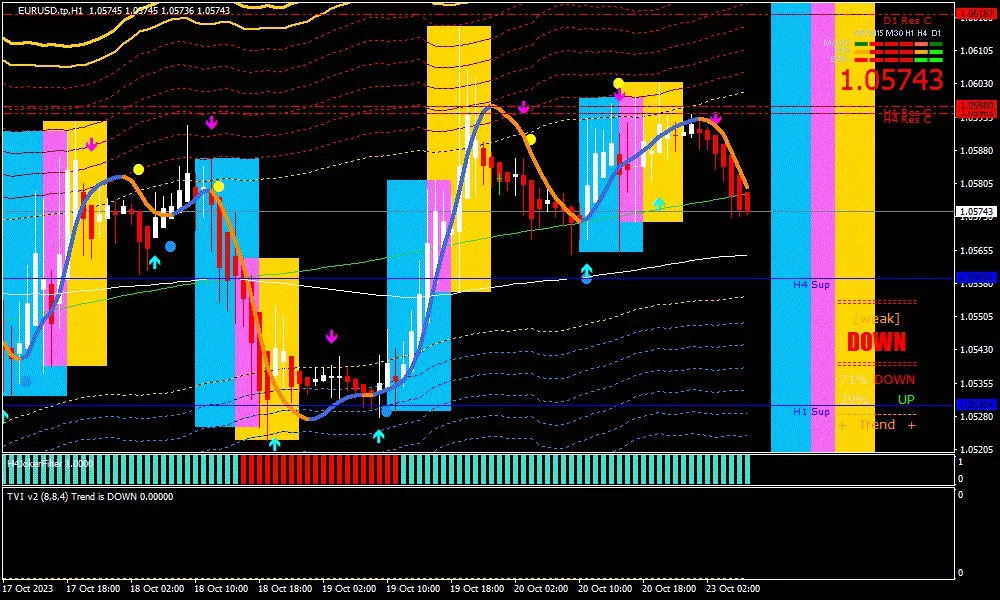This screenshot has height=600, width=1000.
Task: Click the 19 Oct 02:00 time axis label
Action: (349, 589)
